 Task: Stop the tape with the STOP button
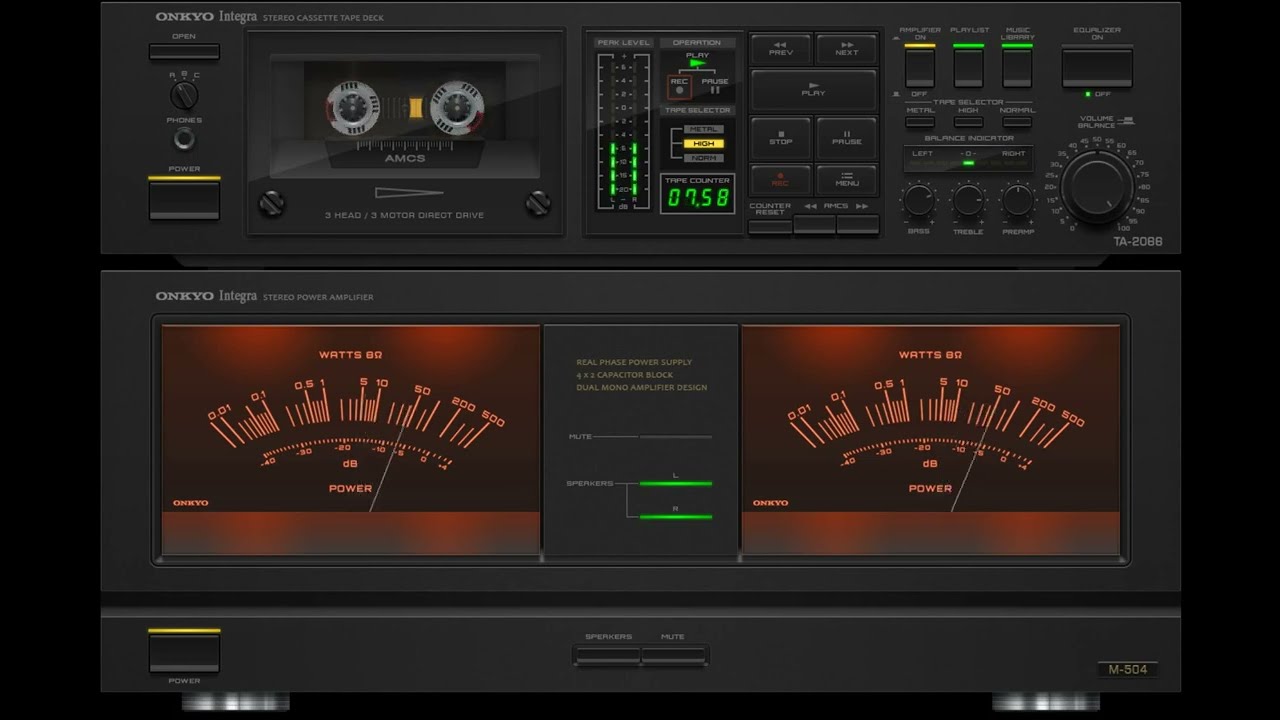[781, 138]
